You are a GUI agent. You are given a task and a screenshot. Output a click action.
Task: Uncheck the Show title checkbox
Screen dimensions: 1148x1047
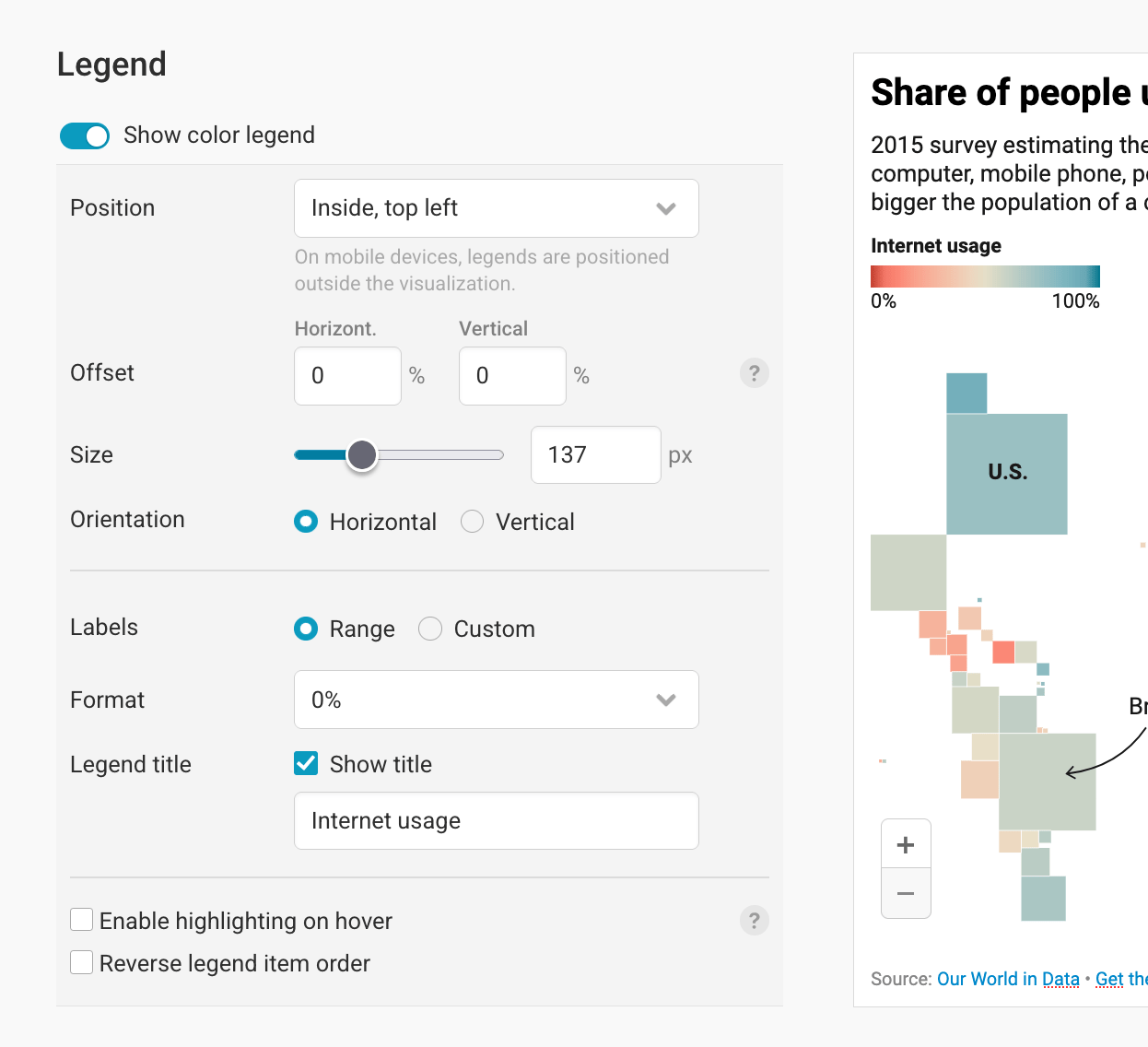pos(306,763)
